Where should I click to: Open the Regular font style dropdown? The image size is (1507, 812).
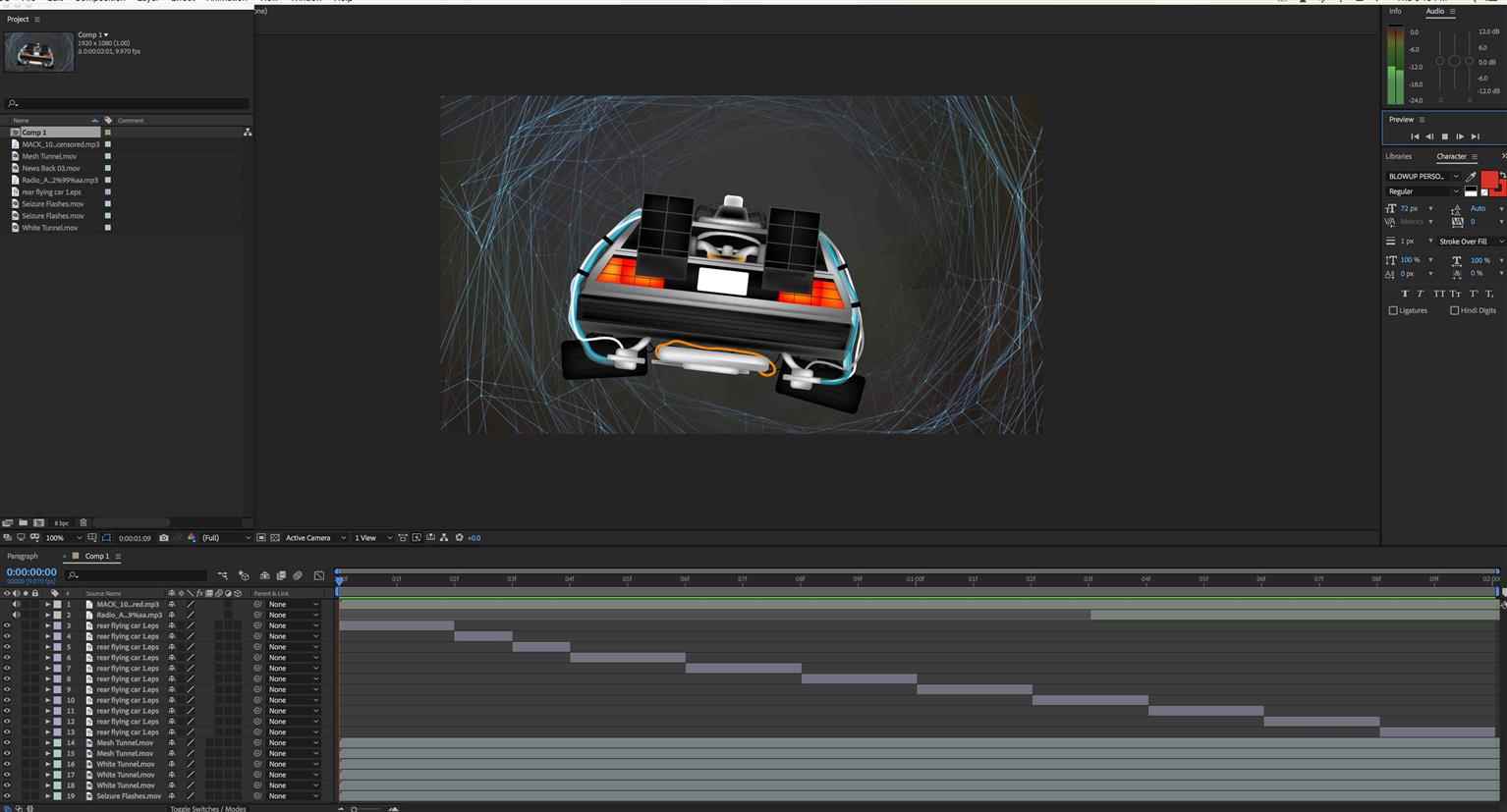[x=1423, y=191]
